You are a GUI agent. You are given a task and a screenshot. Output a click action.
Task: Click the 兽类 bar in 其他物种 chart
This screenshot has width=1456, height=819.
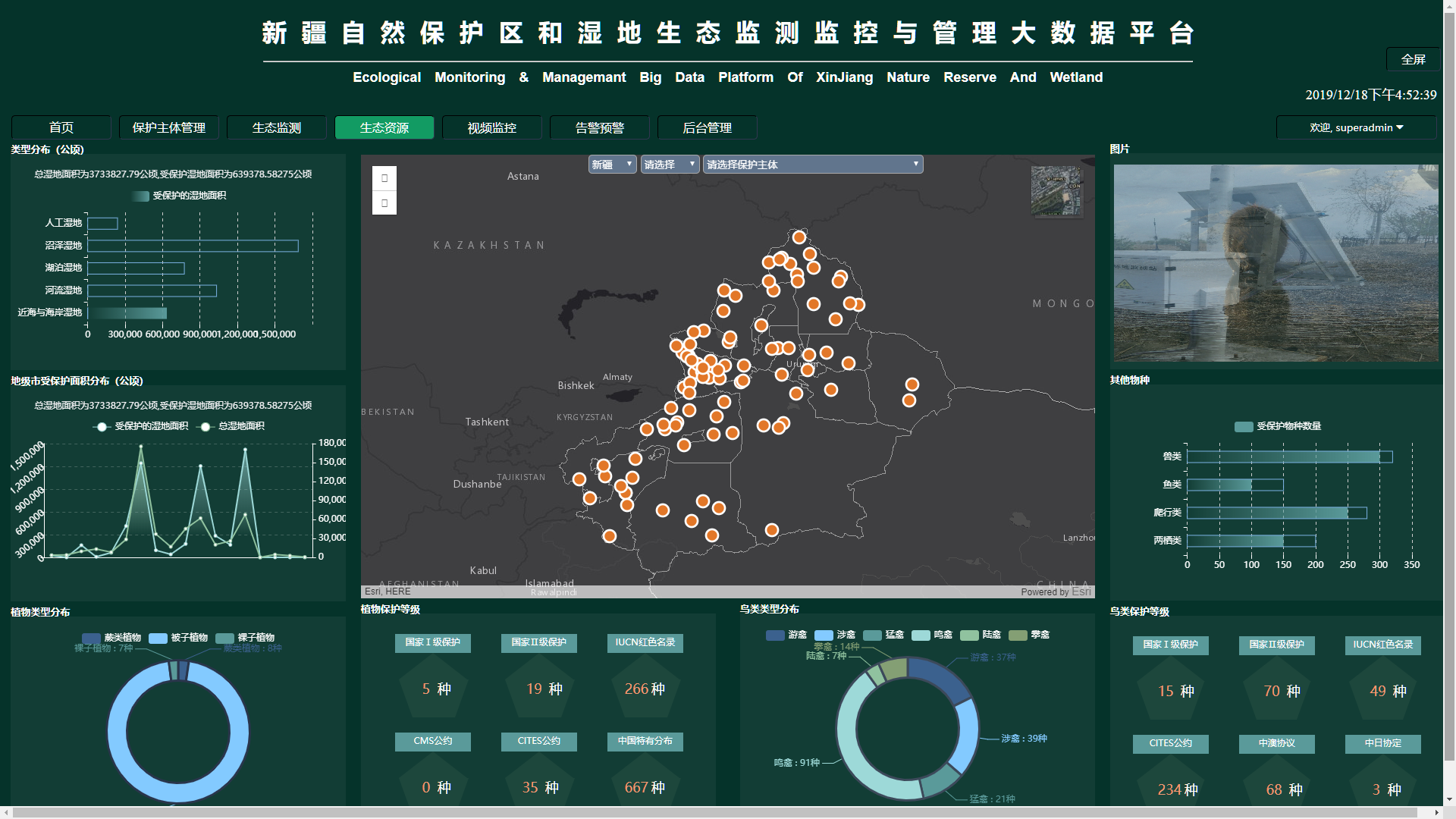click(1289, 457)
